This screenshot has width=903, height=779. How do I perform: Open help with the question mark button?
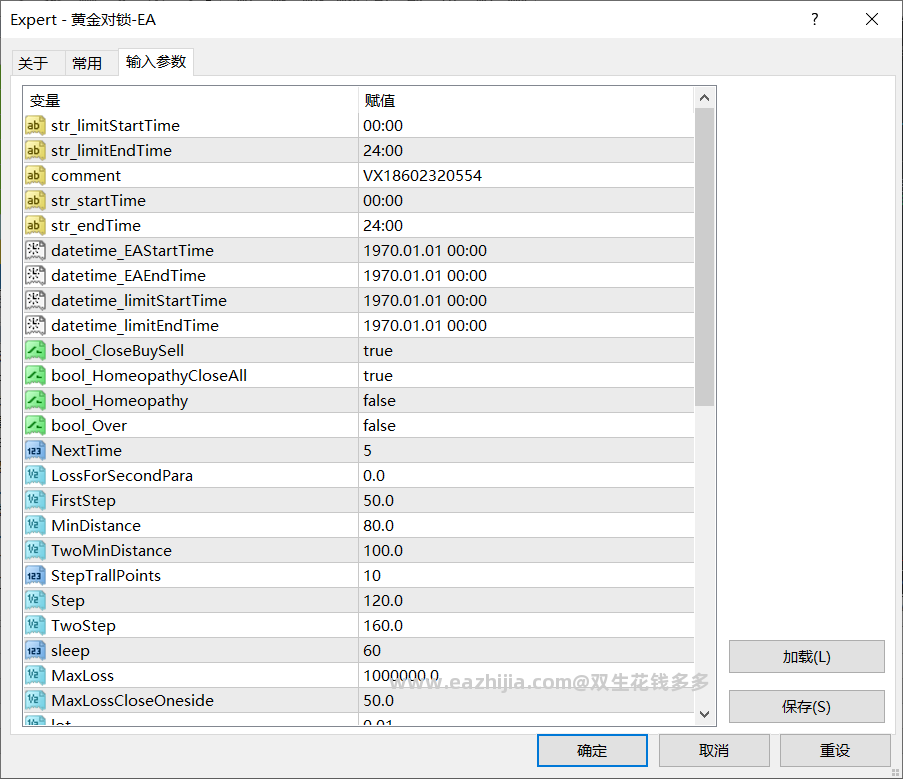tap(815, 20)
